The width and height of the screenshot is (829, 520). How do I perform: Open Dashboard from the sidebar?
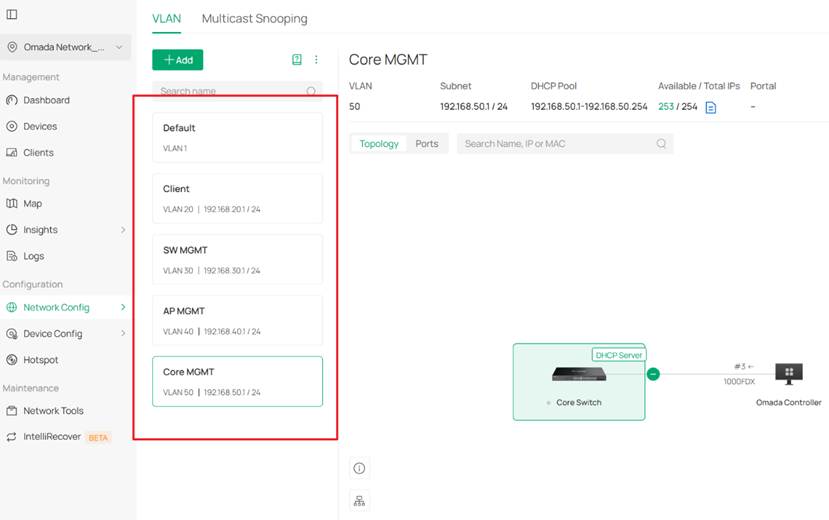pyautogui.click(x=46, y=100)
